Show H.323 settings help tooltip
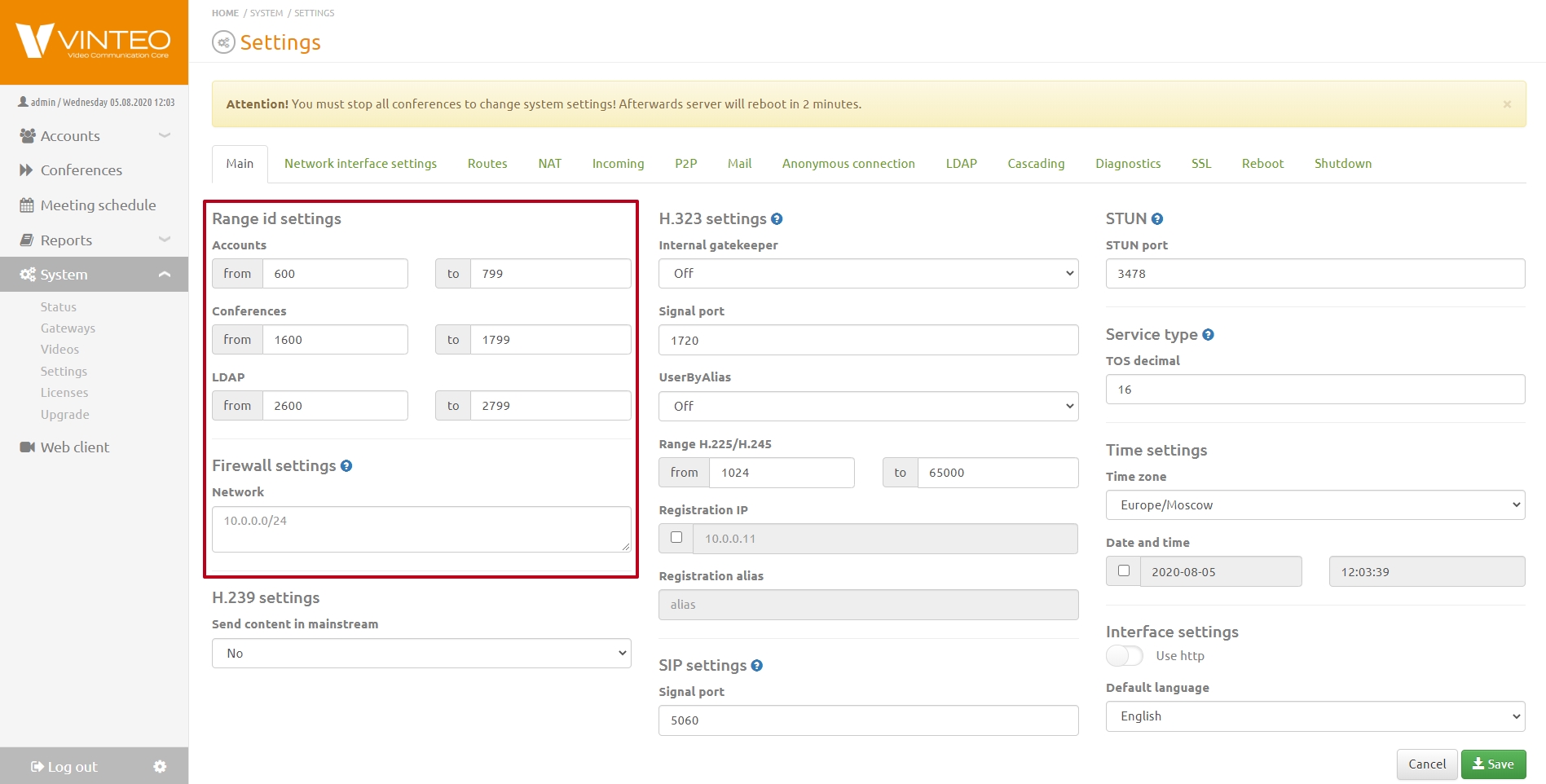 [x=777, y=219]
